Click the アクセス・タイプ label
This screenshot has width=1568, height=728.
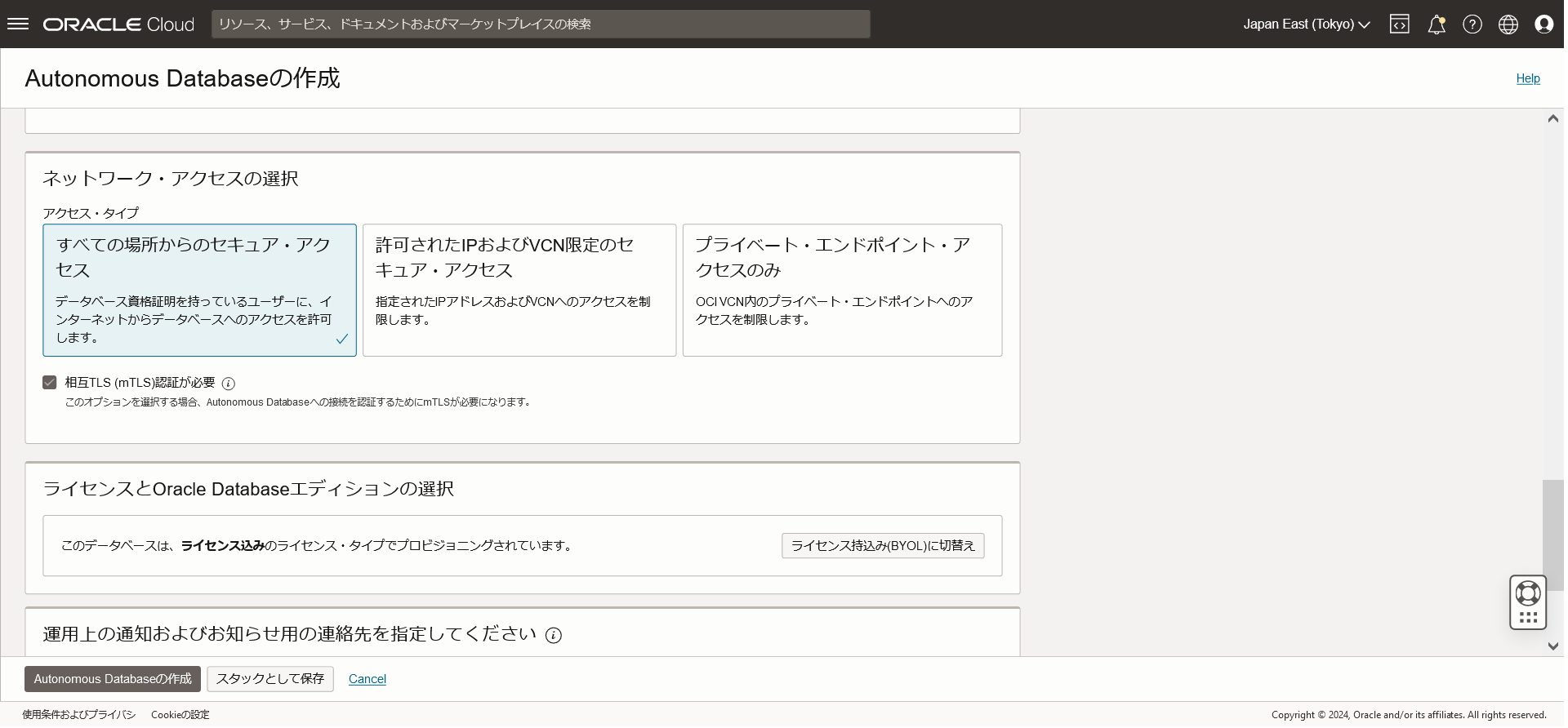91,213
